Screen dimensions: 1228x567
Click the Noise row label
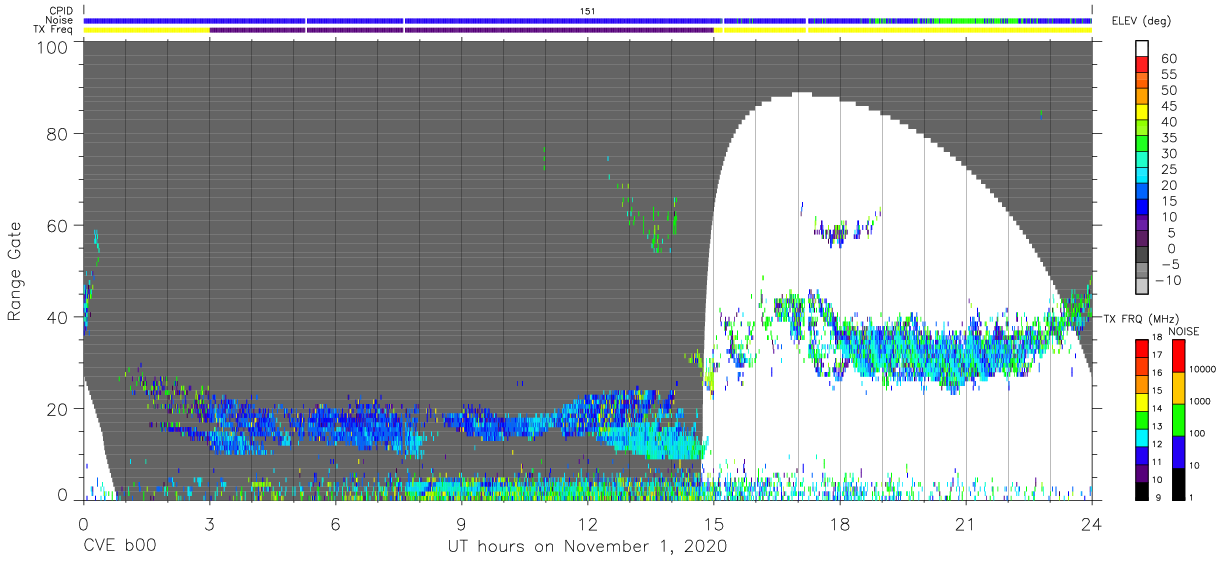61,20
